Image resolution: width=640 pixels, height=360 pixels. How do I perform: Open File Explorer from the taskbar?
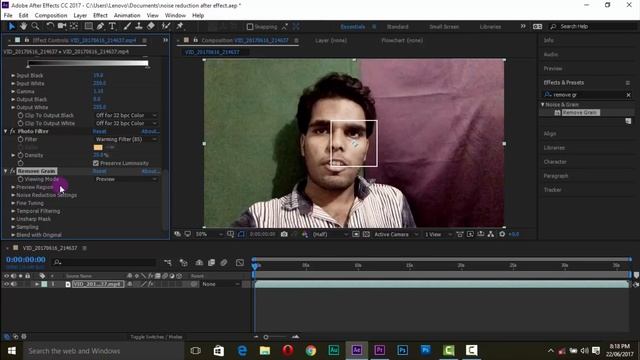coord(265,350)
